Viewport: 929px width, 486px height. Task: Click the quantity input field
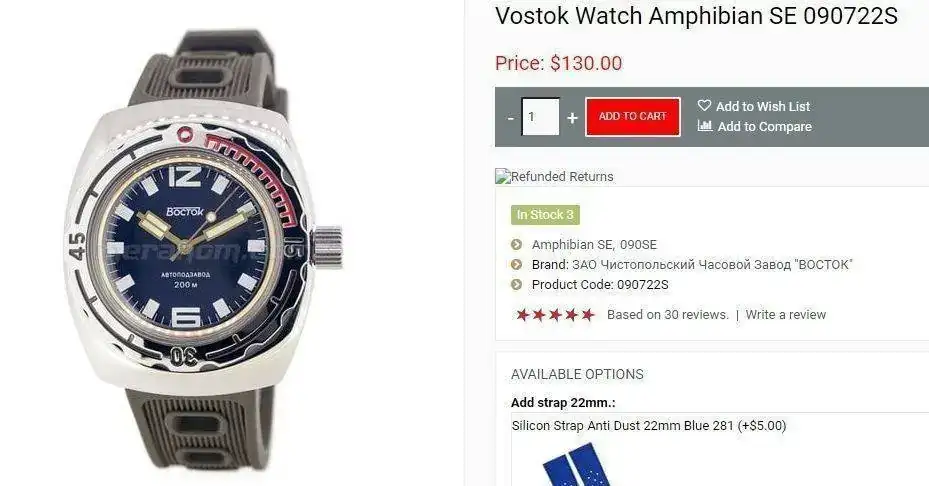pyautogui.click(x=540, y=117)
